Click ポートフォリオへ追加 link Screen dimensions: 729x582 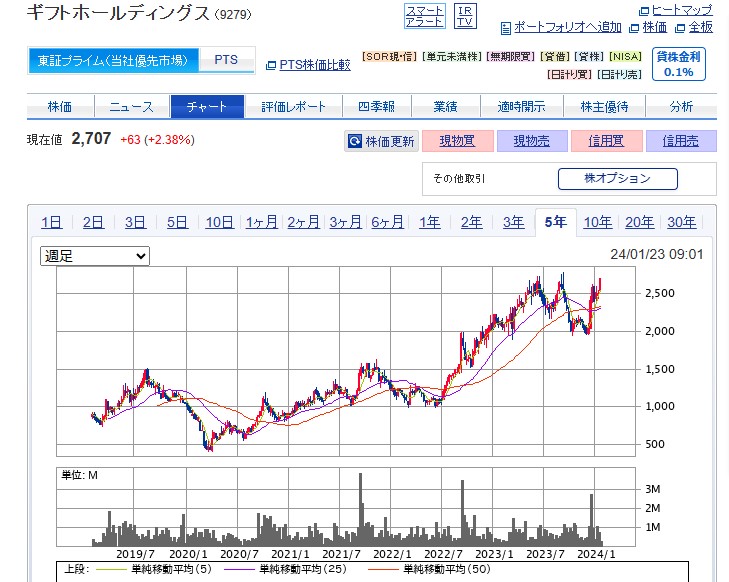click(567, 27)
